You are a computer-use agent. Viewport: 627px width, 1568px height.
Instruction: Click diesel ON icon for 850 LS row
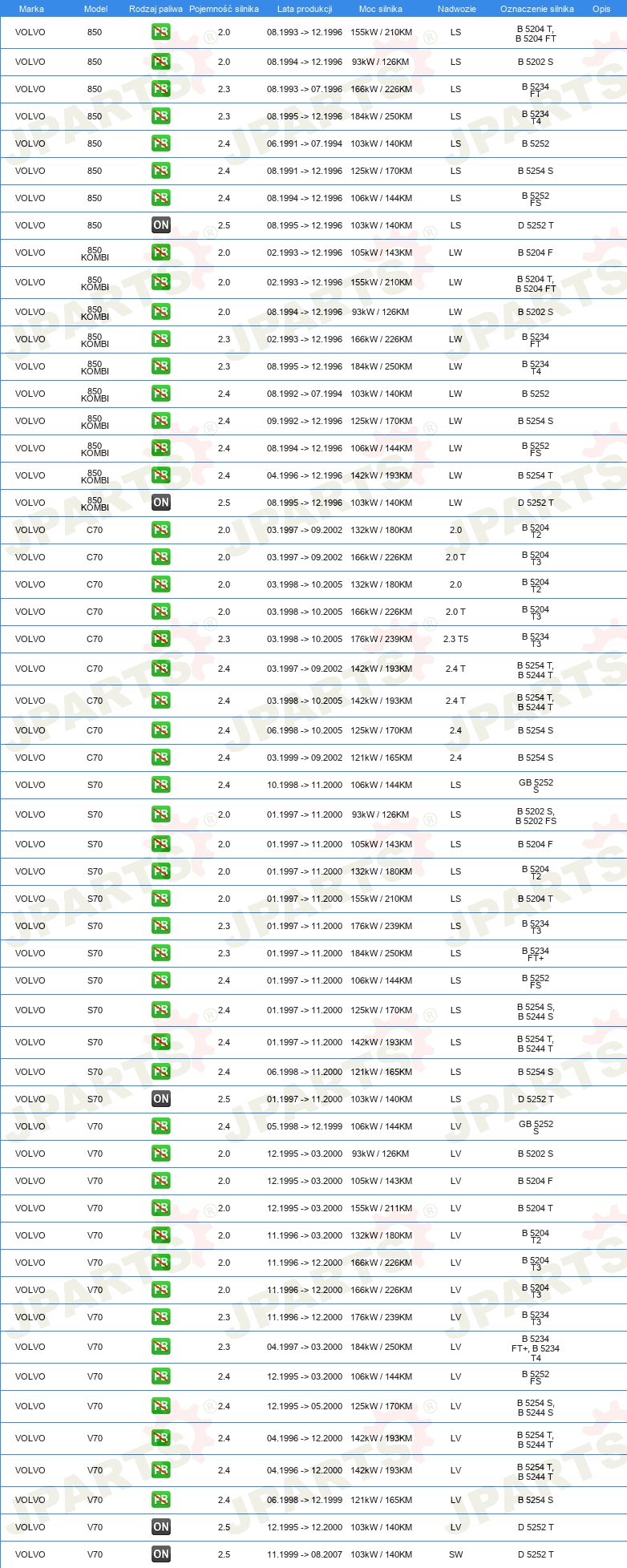[160, 225]
